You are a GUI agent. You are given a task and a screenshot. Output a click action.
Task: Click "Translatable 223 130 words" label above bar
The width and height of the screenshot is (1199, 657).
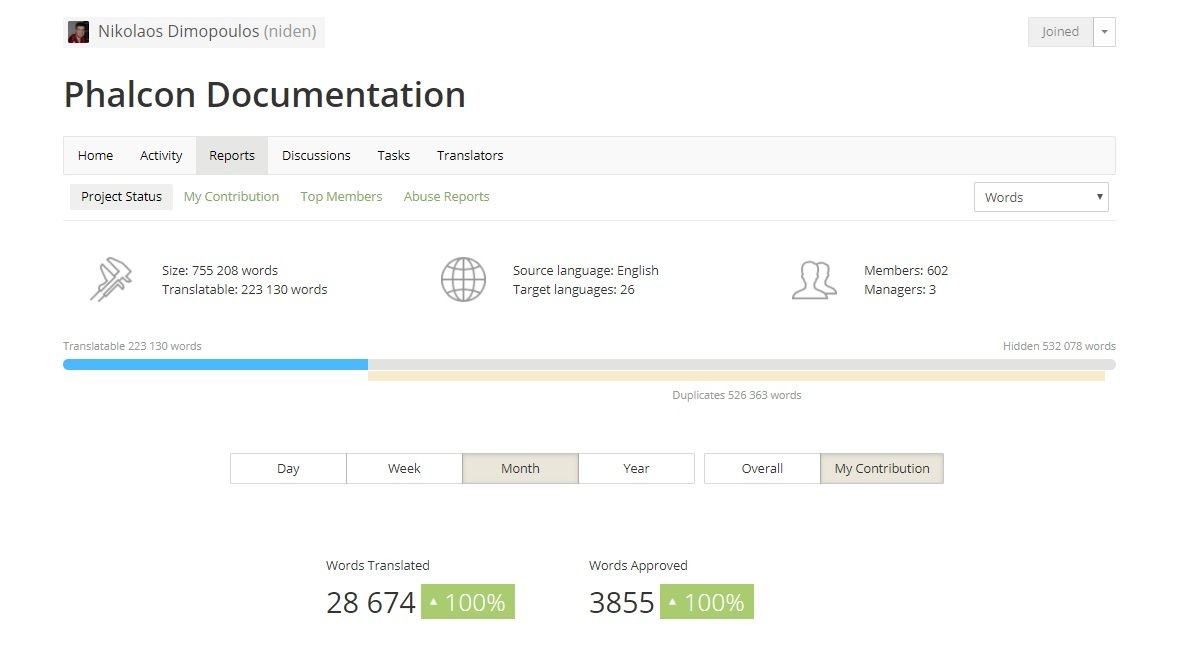click(x=132, y=346)
